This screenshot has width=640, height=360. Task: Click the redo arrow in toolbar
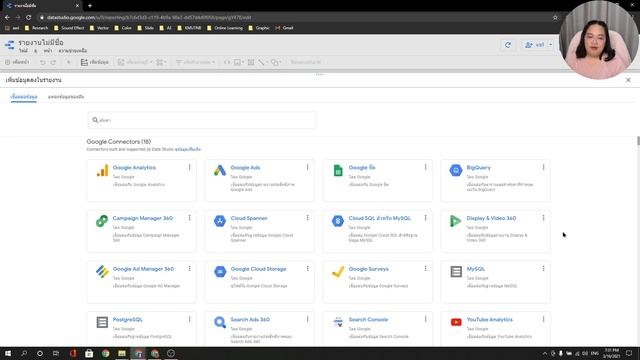53,62
